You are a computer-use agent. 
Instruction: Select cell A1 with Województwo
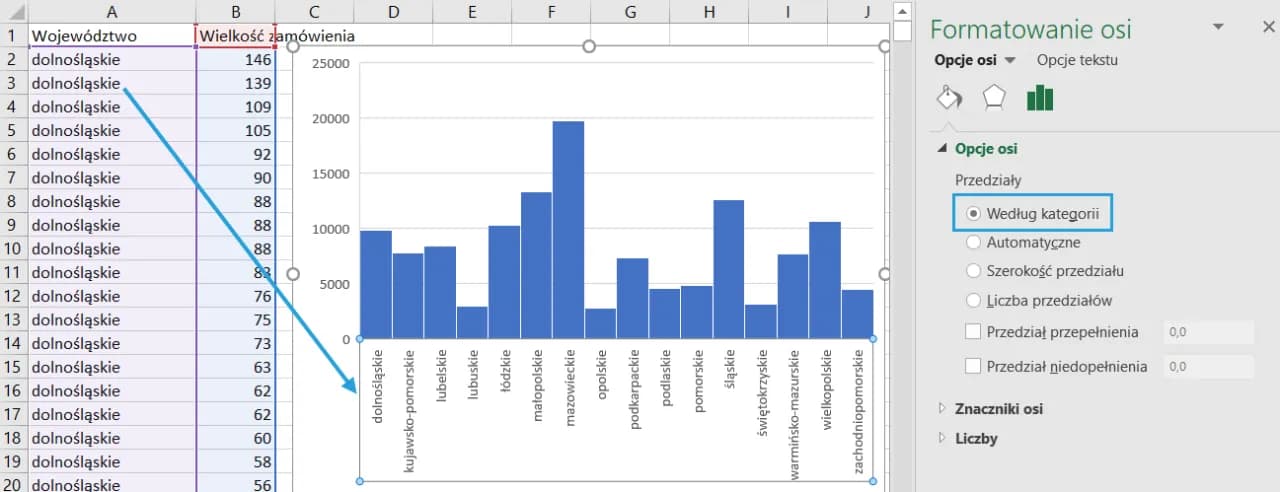pos(111,36)
